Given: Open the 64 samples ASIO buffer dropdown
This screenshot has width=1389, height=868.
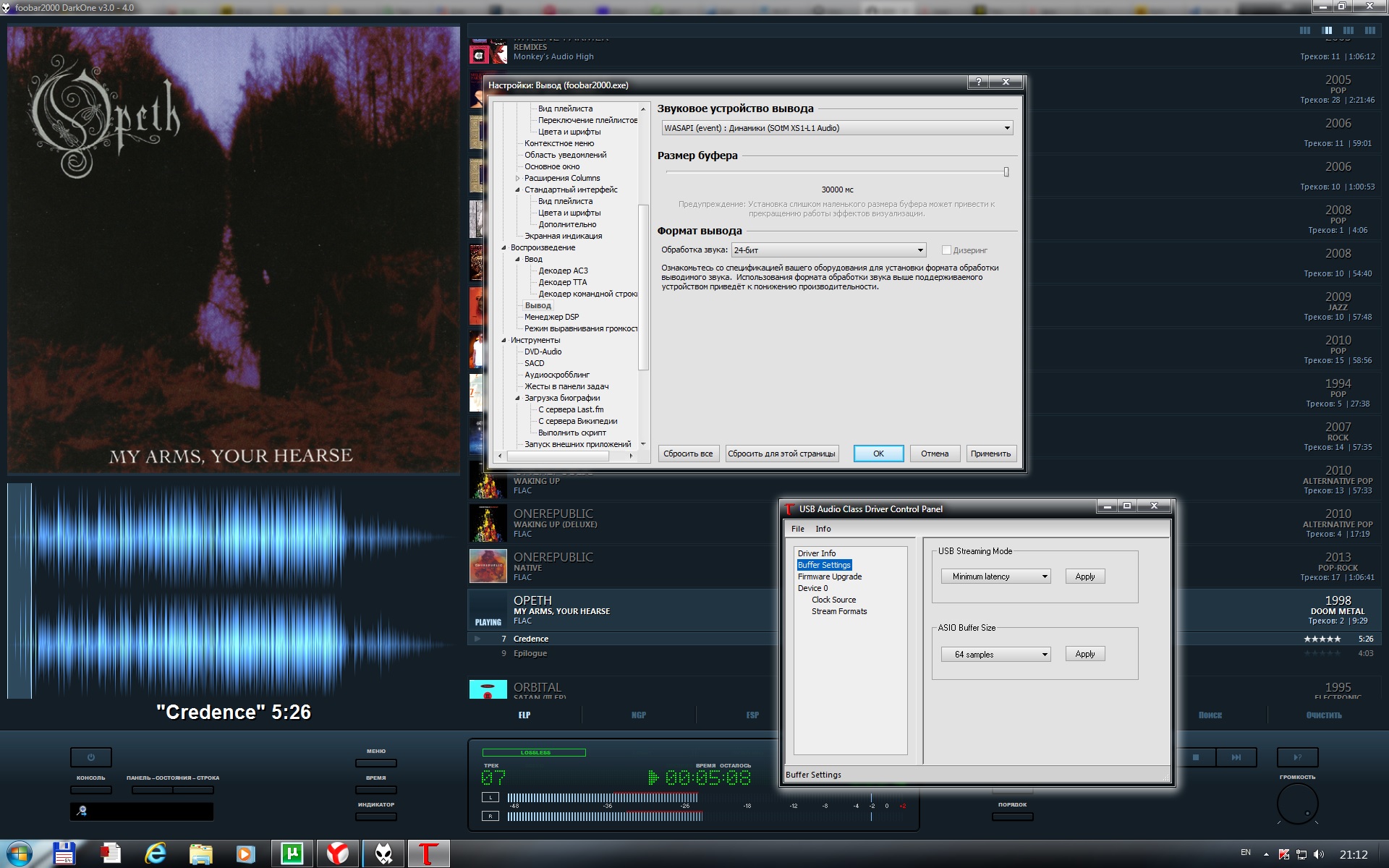Looking at the screenshot, I should (x=995, y=655).
